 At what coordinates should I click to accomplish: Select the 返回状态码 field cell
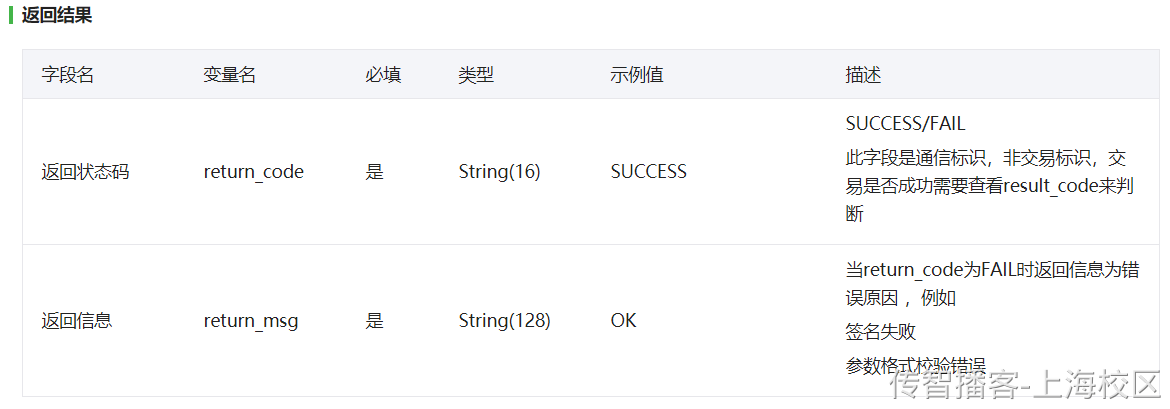(x=85, y=172)
